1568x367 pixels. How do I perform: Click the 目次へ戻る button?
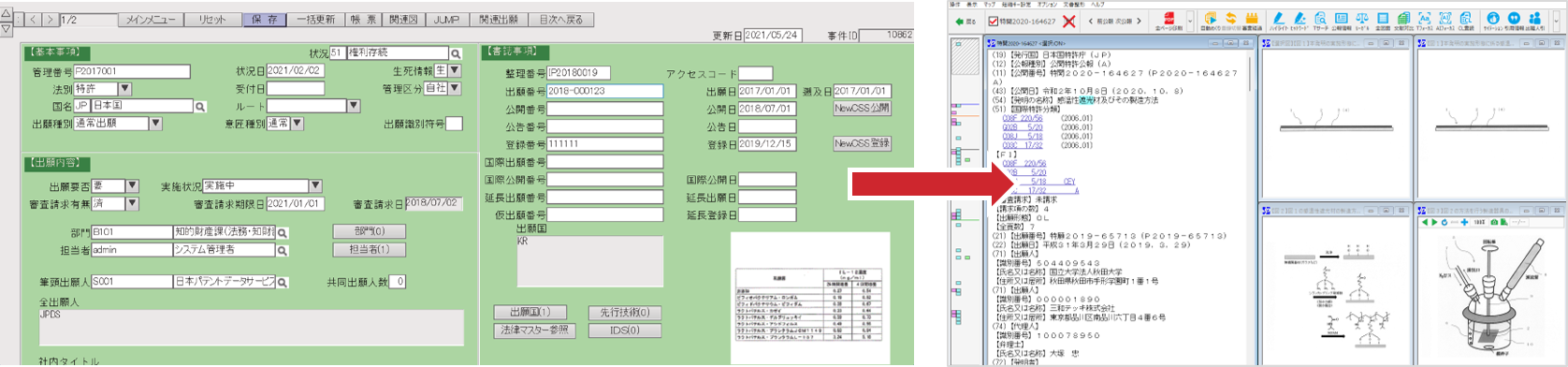coord(561,20)
